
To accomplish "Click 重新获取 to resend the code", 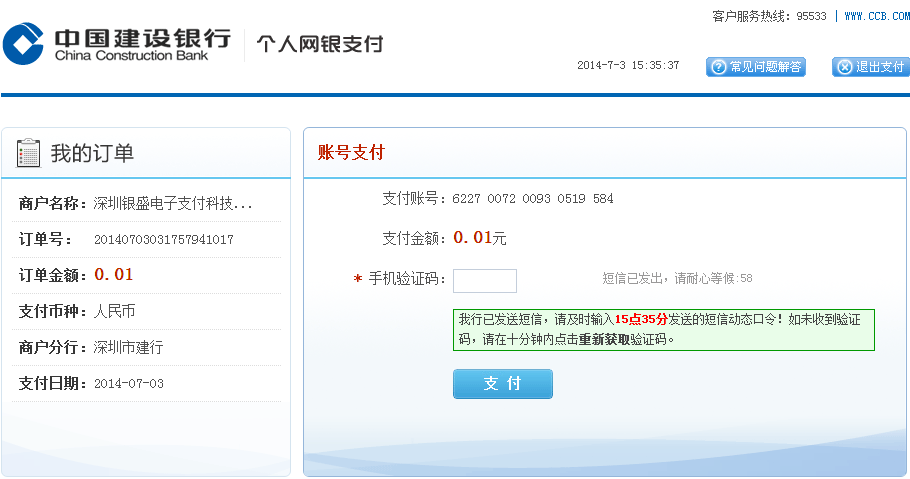I will pos(604,339).
